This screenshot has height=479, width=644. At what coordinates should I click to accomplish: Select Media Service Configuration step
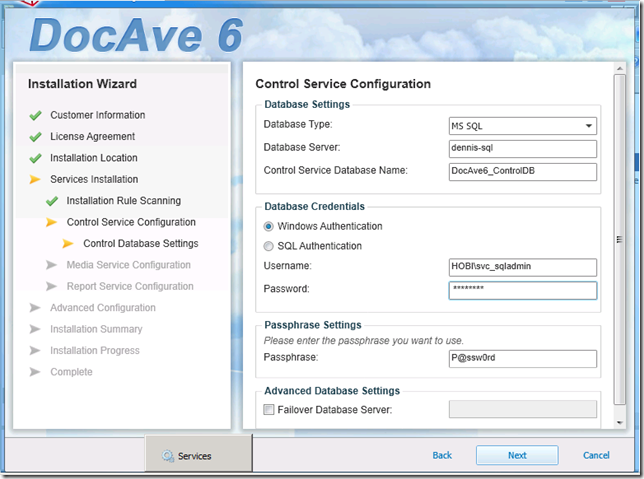pyautogui.click(x=129, y=265)
